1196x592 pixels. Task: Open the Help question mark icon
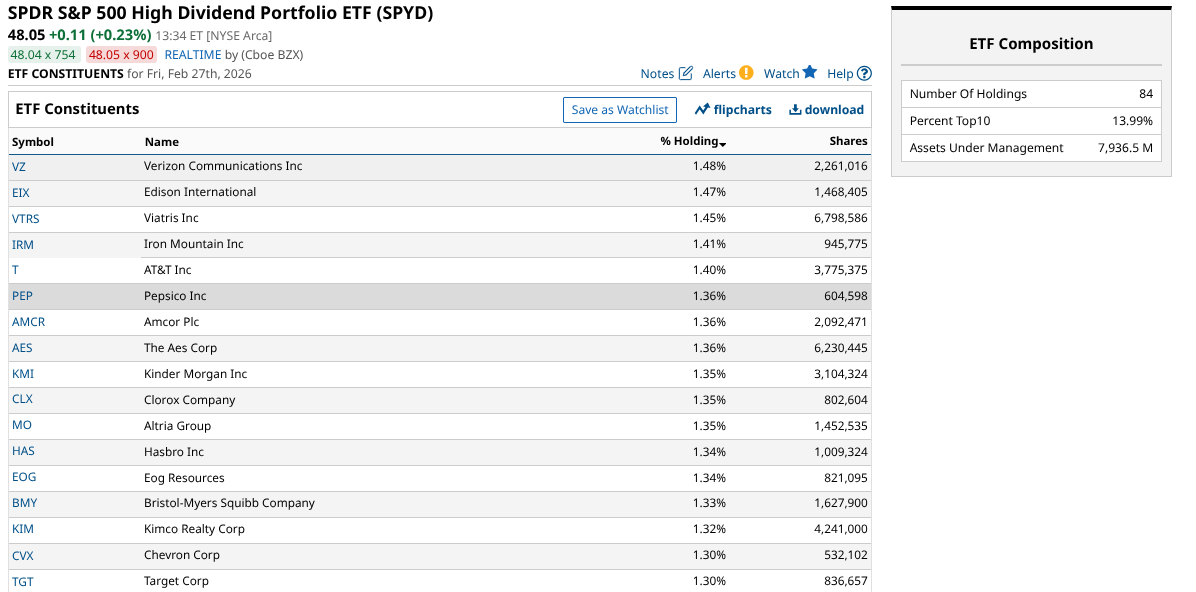click(x=865, y=73)
